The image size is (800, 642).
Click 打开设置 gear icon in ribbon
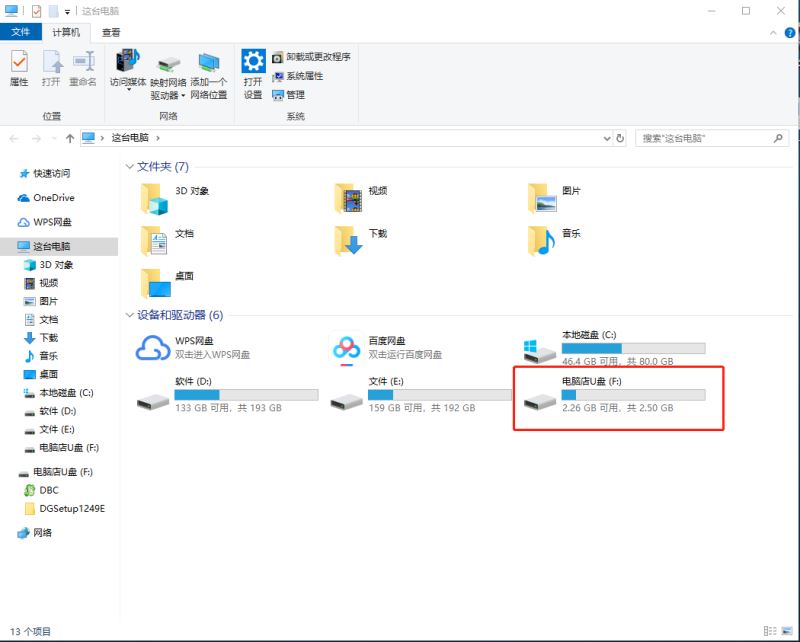click(253, 76)
